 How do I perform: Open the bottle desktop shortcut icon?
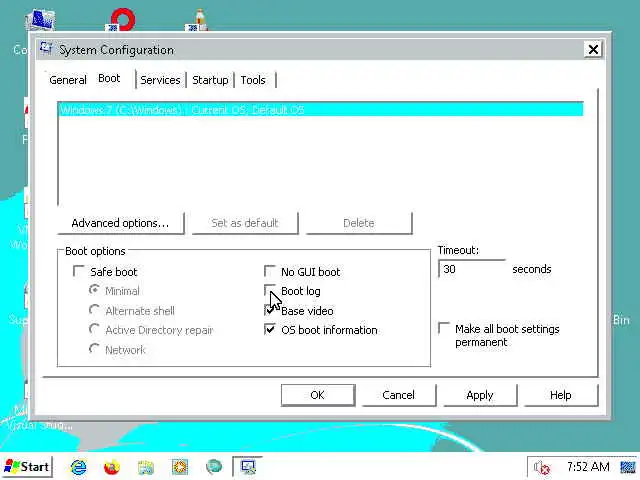pyautogui.click(x=198, y=20)
